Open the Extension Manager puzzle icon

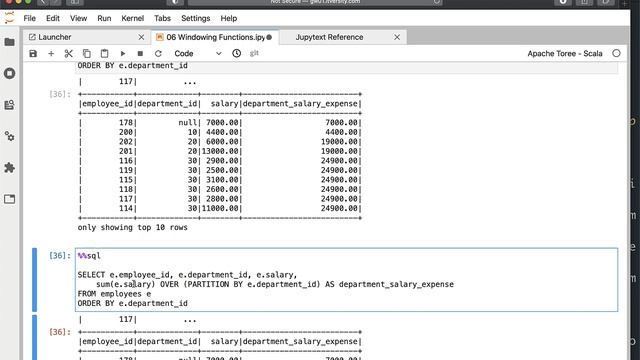pos(9,168)
